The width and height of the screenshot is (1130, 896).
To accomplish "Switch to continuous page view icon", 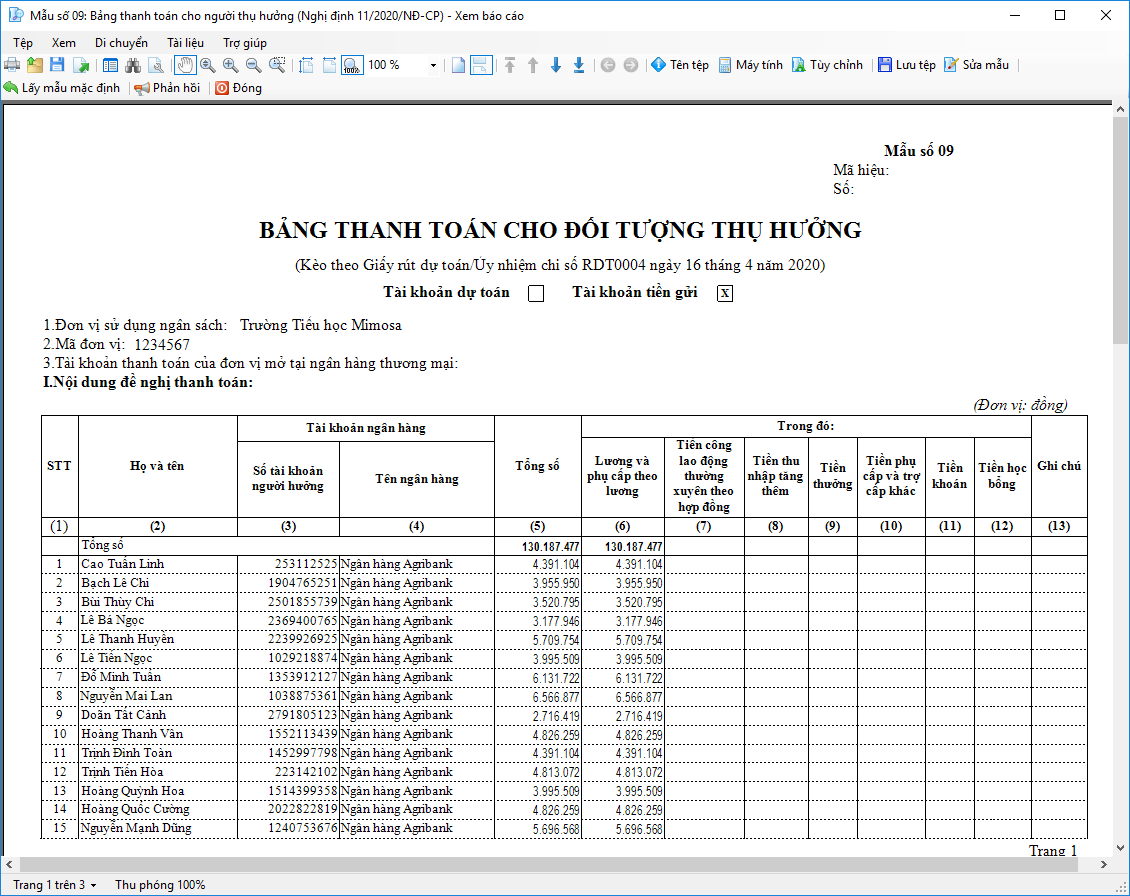I will coord(481,65).
